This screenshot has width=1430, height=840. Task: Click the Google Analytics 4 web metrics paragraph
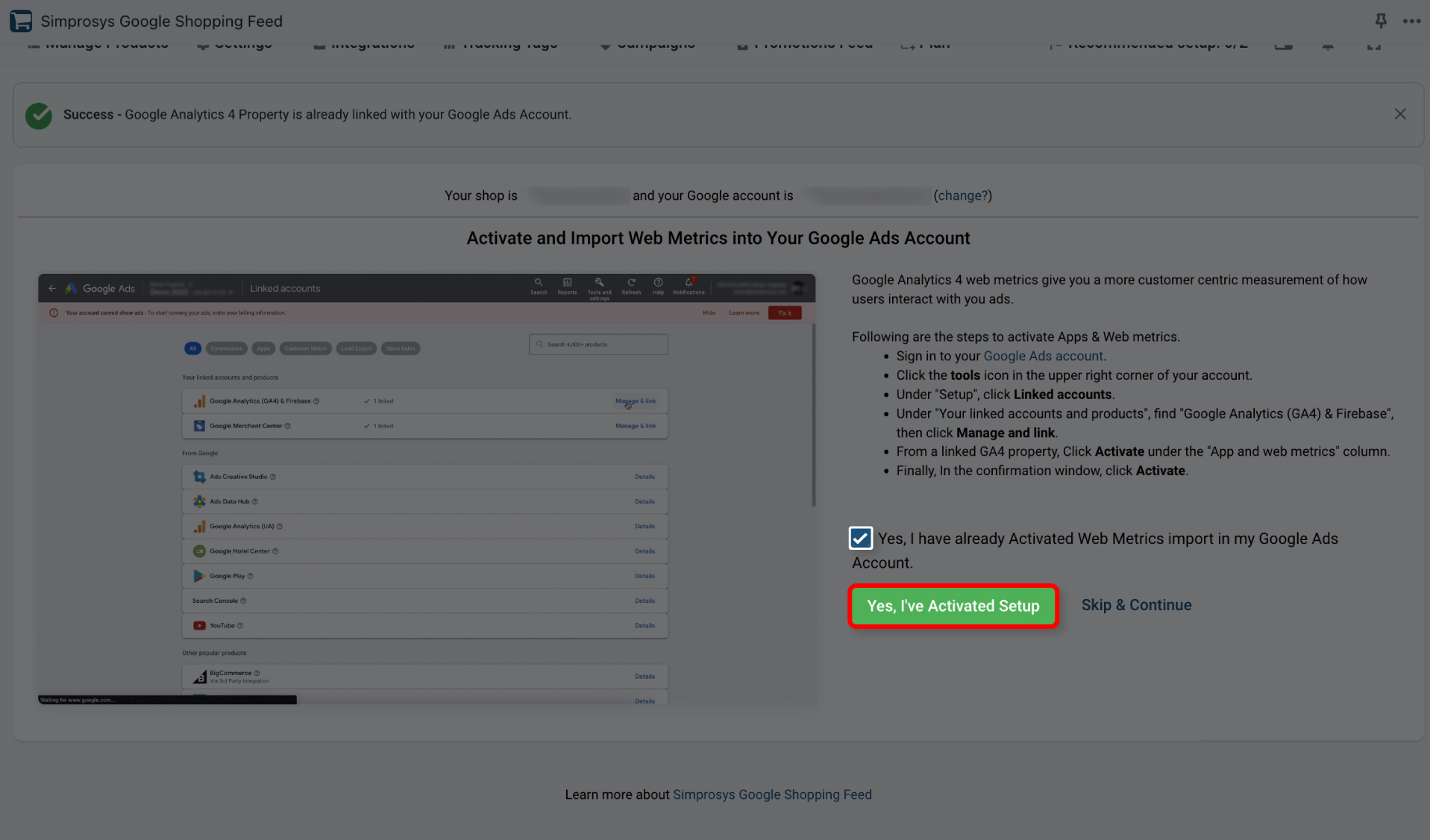(x=1109, y=289)
